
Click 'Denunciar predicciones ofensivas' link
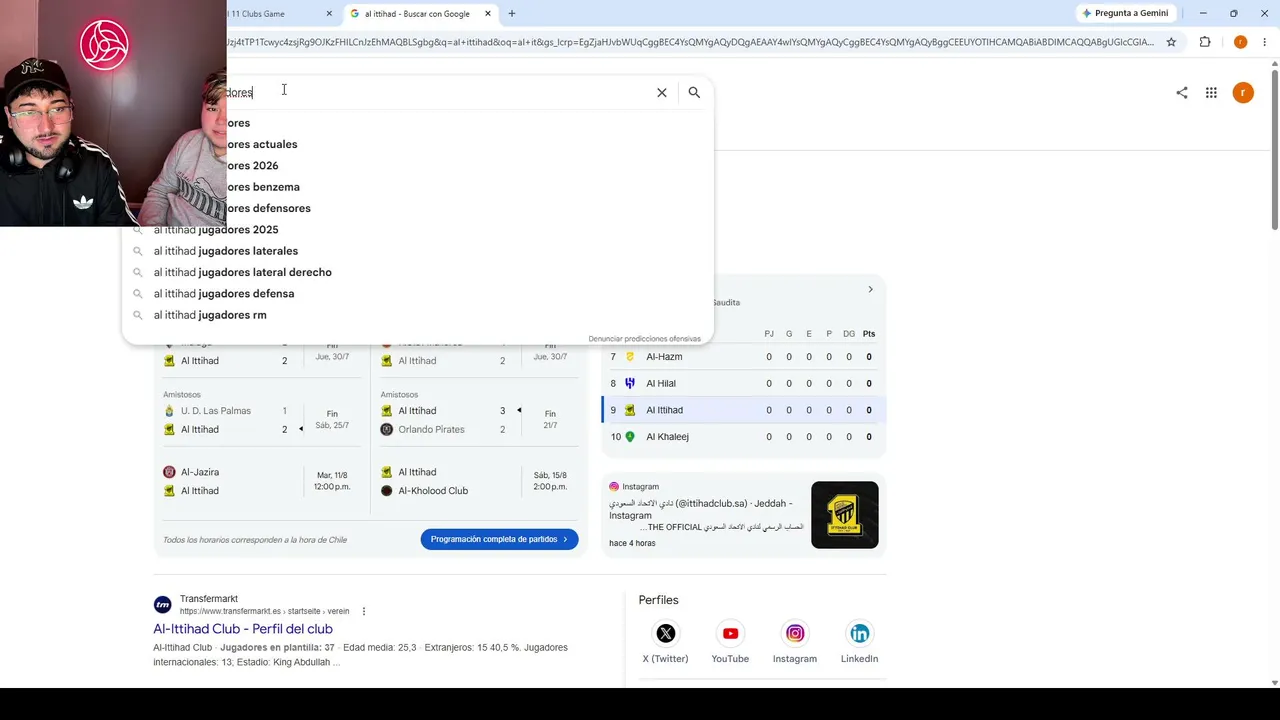click(644, 339)
